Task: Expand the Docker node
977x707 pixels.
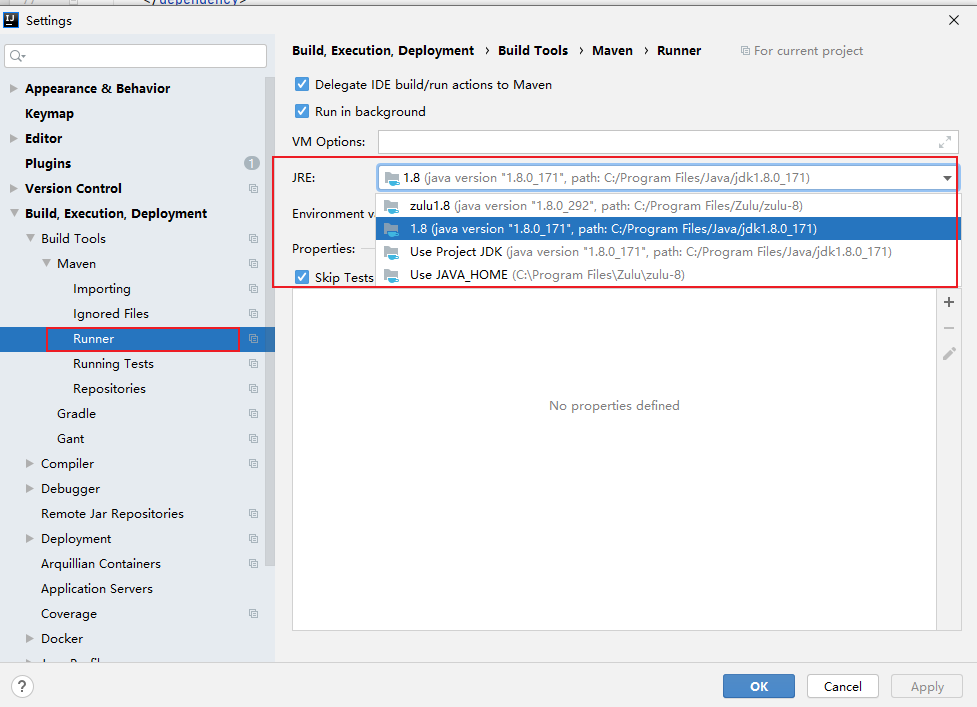Action: 30,638
